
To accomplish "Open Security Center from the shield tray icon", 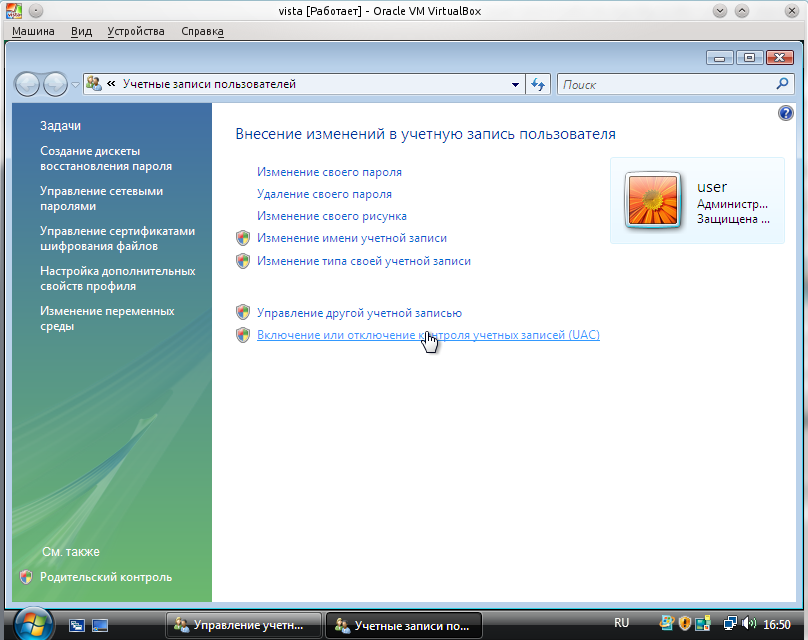I will (684, 622).
